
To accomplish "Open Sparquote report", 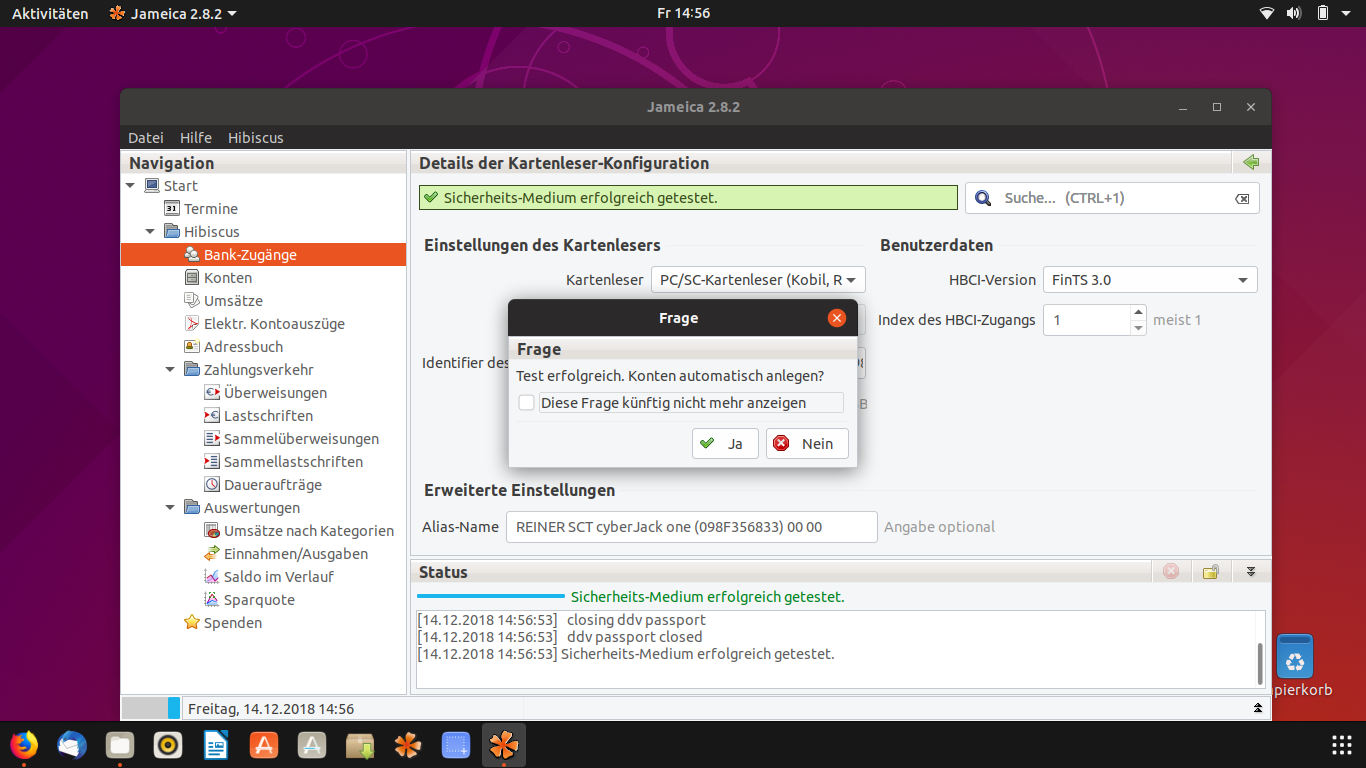I will coord(249,600).
